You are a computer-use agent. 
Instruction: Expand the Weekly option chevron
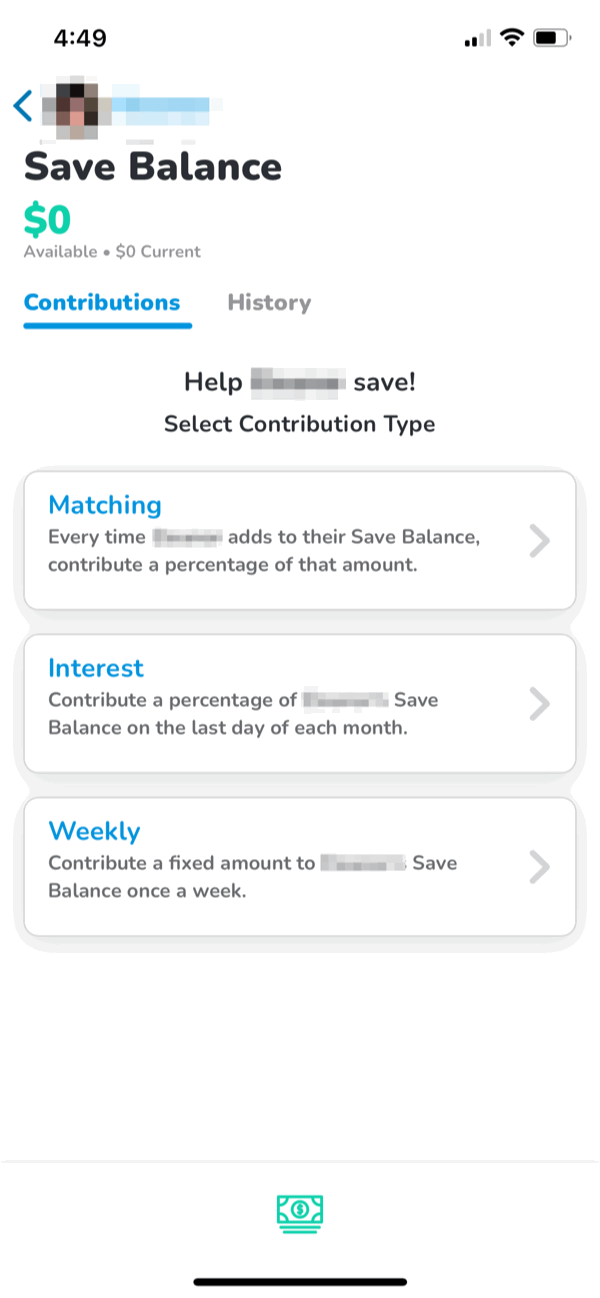[x=540, y=867]
